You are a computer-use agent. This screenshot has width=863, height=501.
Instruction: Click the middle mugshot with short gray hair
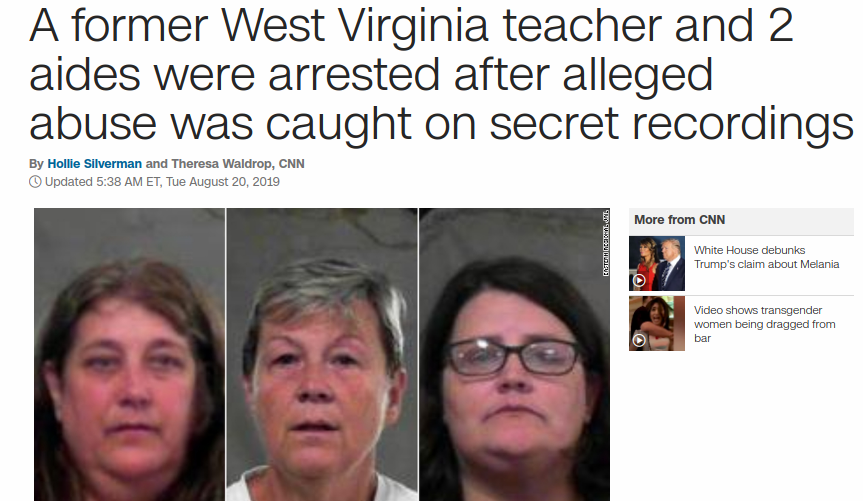click(x=322, y=355)
